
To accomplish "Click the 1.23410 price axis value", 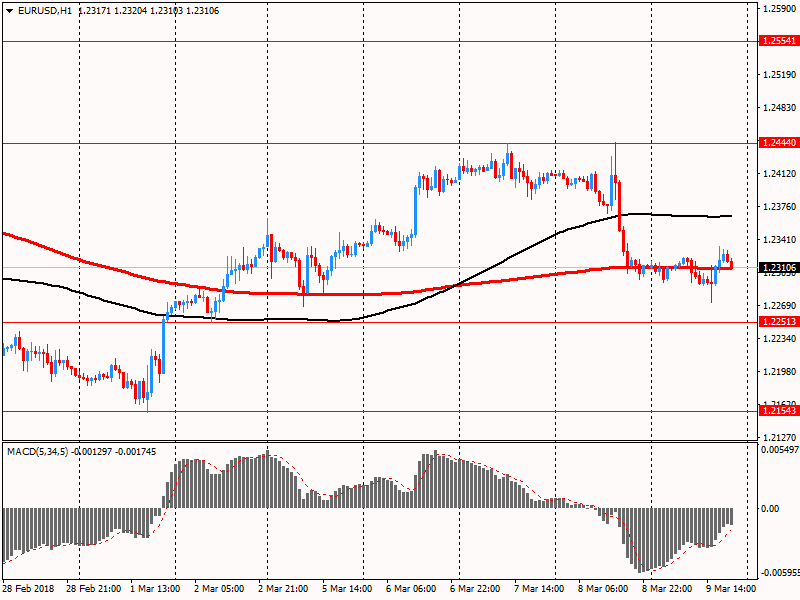I will (780, 240).
